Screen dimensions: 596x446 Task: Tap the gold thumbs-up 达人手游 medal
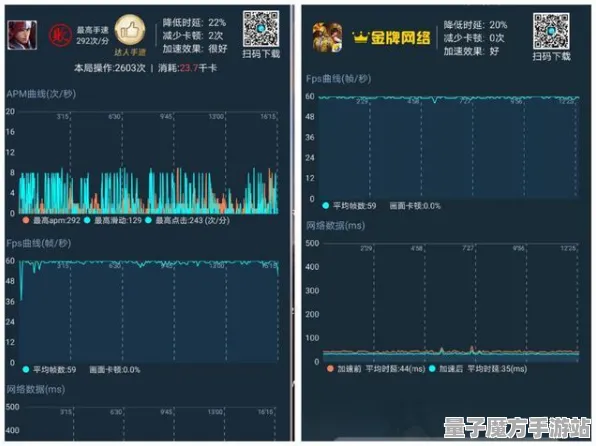(x=130, y=31)
